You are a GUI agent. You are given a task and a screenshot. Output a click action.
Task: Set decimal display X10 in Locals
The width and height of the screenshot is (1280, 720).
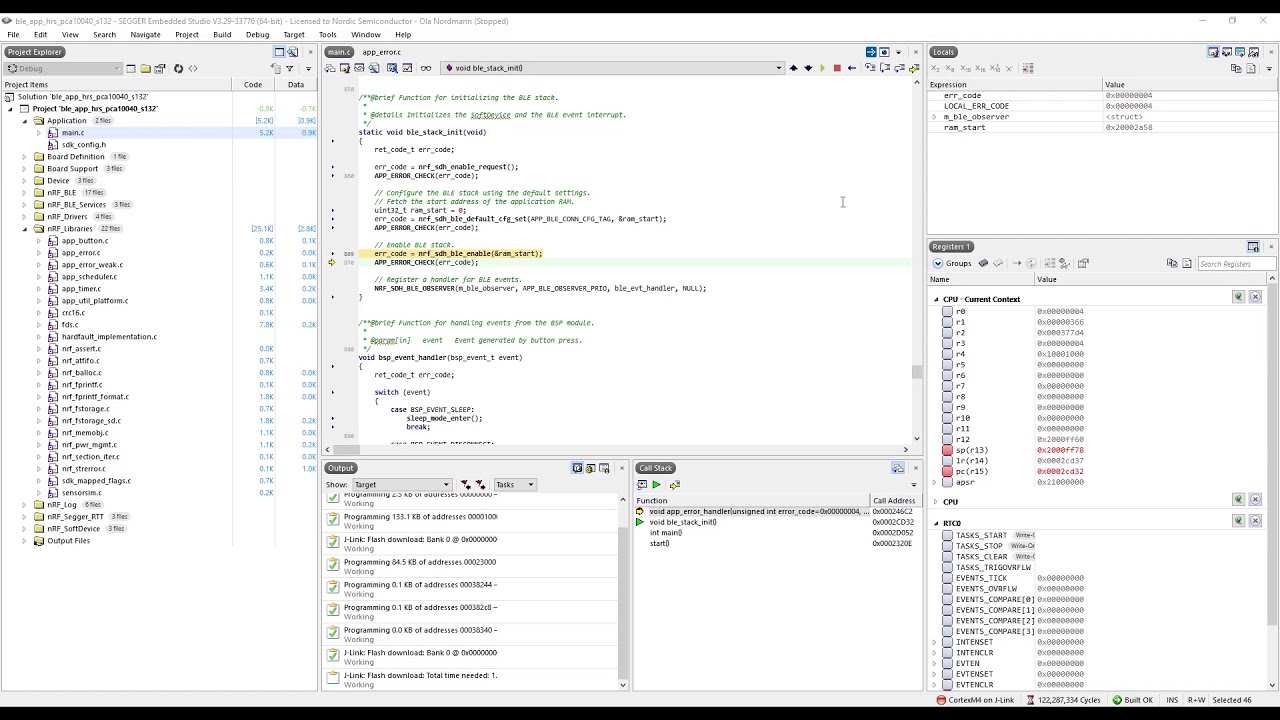click(965, 68)
